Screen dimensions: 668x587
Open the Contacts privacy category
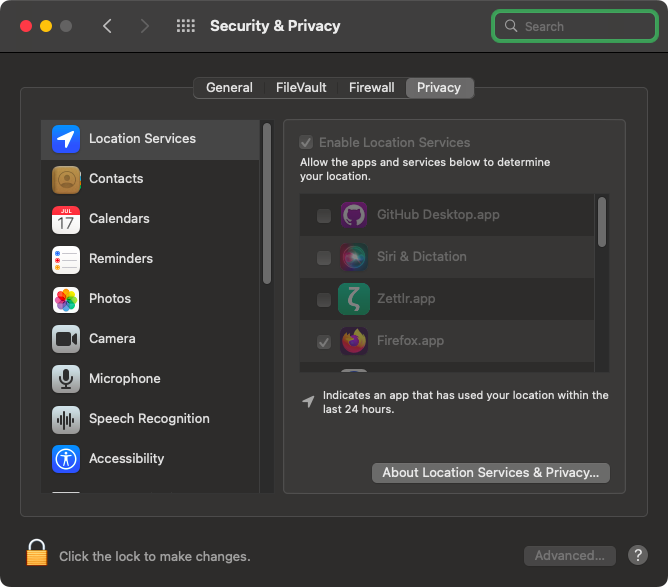[x=116, y=179]
